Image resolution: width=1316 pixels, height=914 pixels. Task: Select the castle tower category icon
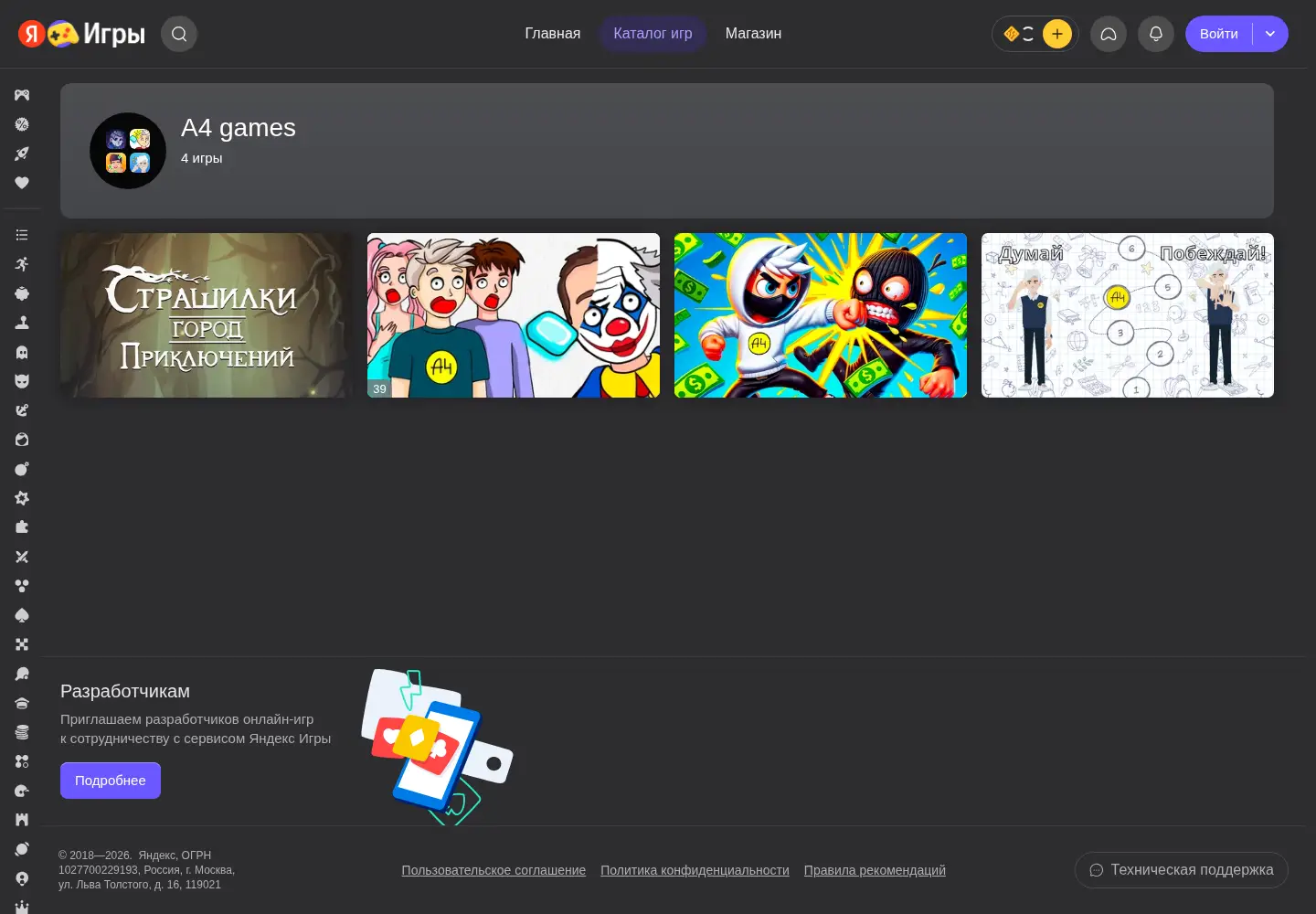(x=22, y=820)
